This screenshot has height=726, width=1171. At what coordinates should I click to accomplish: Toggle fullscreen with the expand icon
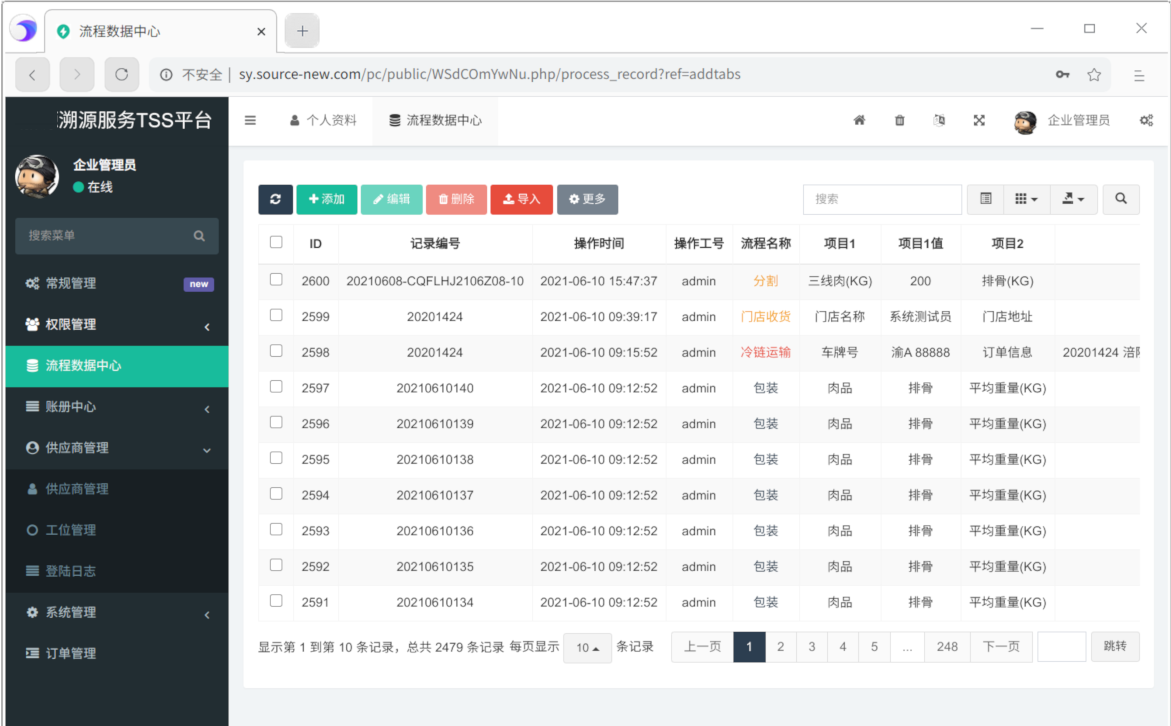tap(979, 120)
